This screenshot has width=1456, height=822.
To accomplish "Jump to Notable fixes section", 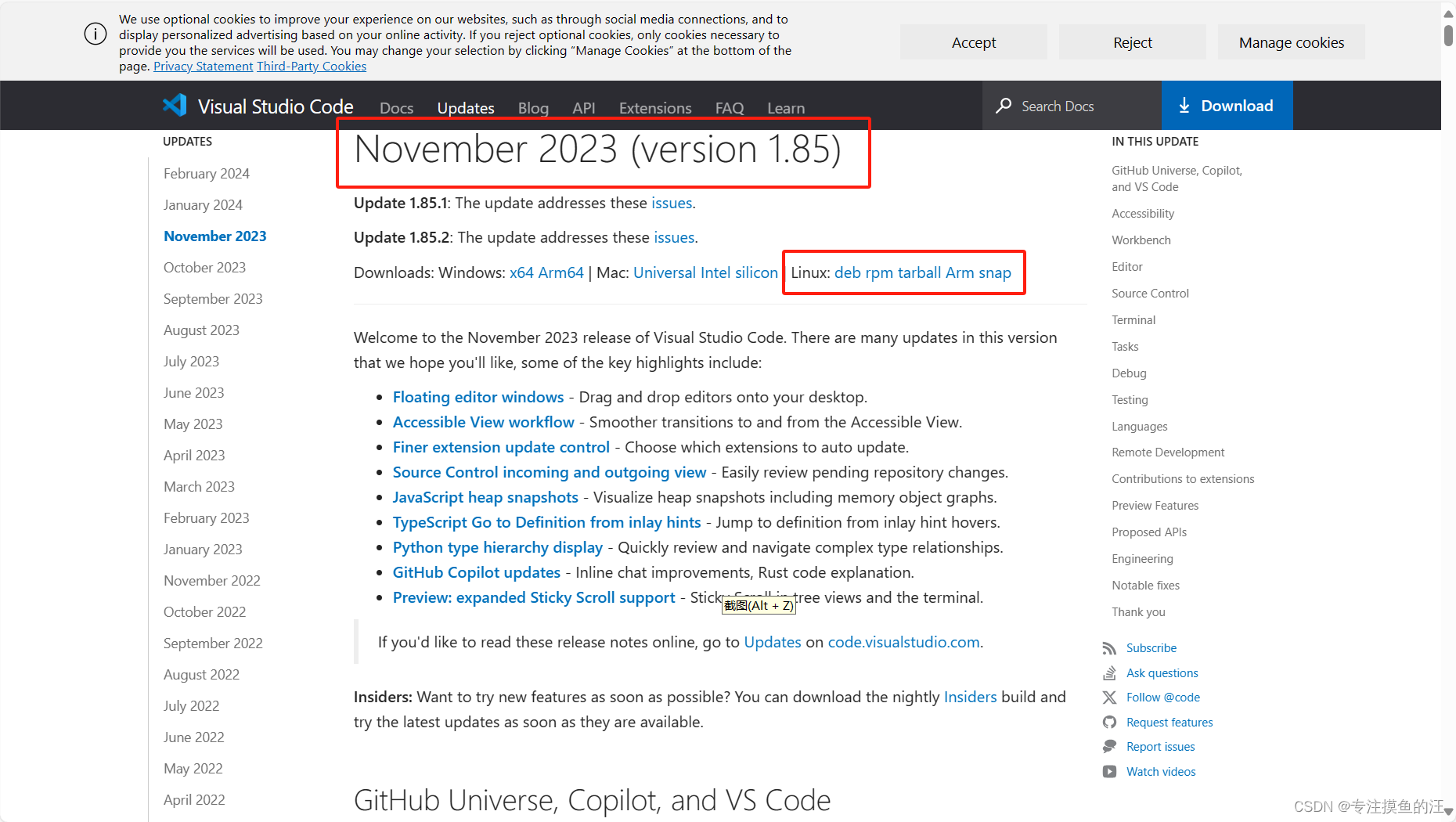I will (x=1145, y=586).
